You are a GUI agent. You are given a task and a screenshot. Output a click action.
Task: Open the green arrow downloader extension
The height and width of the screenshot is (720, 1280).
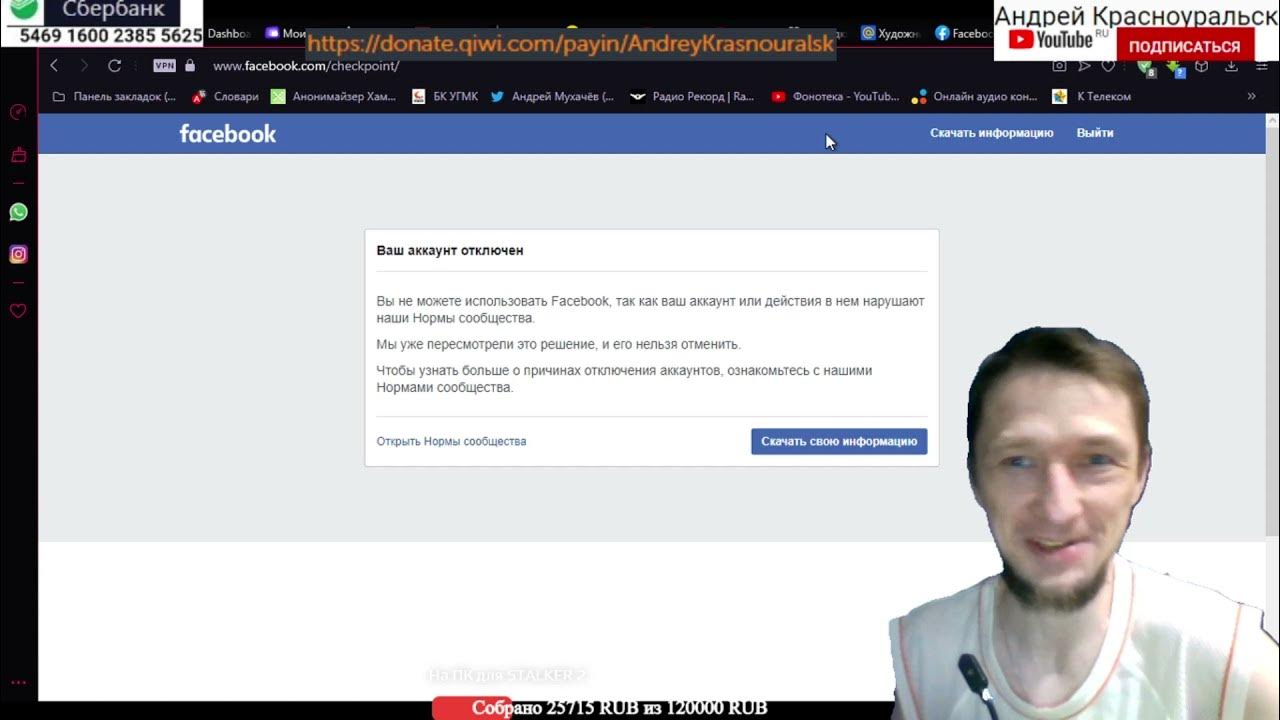click(1176, 68)
